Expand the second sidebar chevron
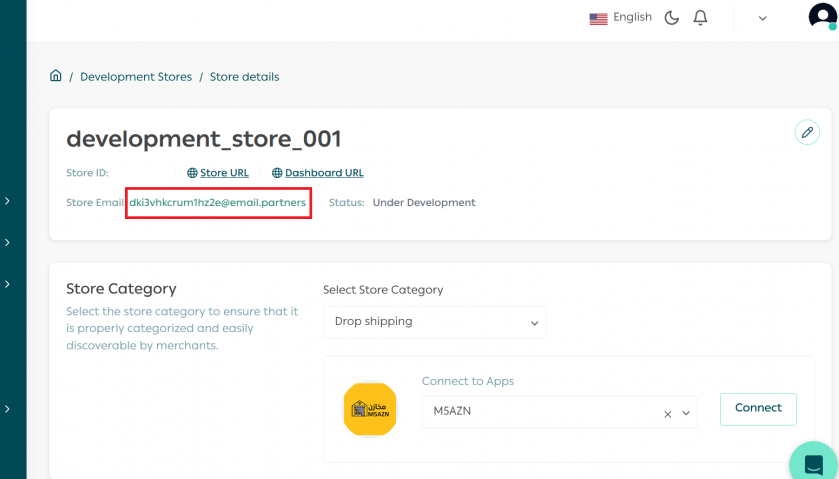Viewport: 839px width, 479px height. (7, 242)
